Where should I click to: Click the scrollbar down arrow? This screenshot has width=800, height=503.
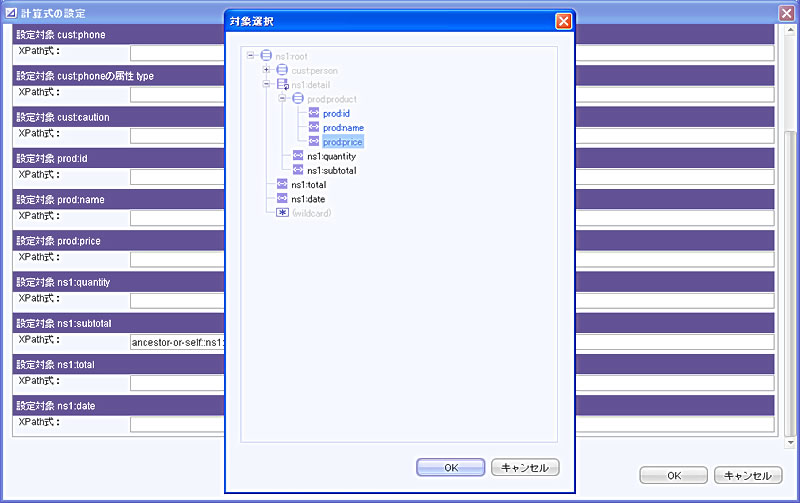pos(790,443)
